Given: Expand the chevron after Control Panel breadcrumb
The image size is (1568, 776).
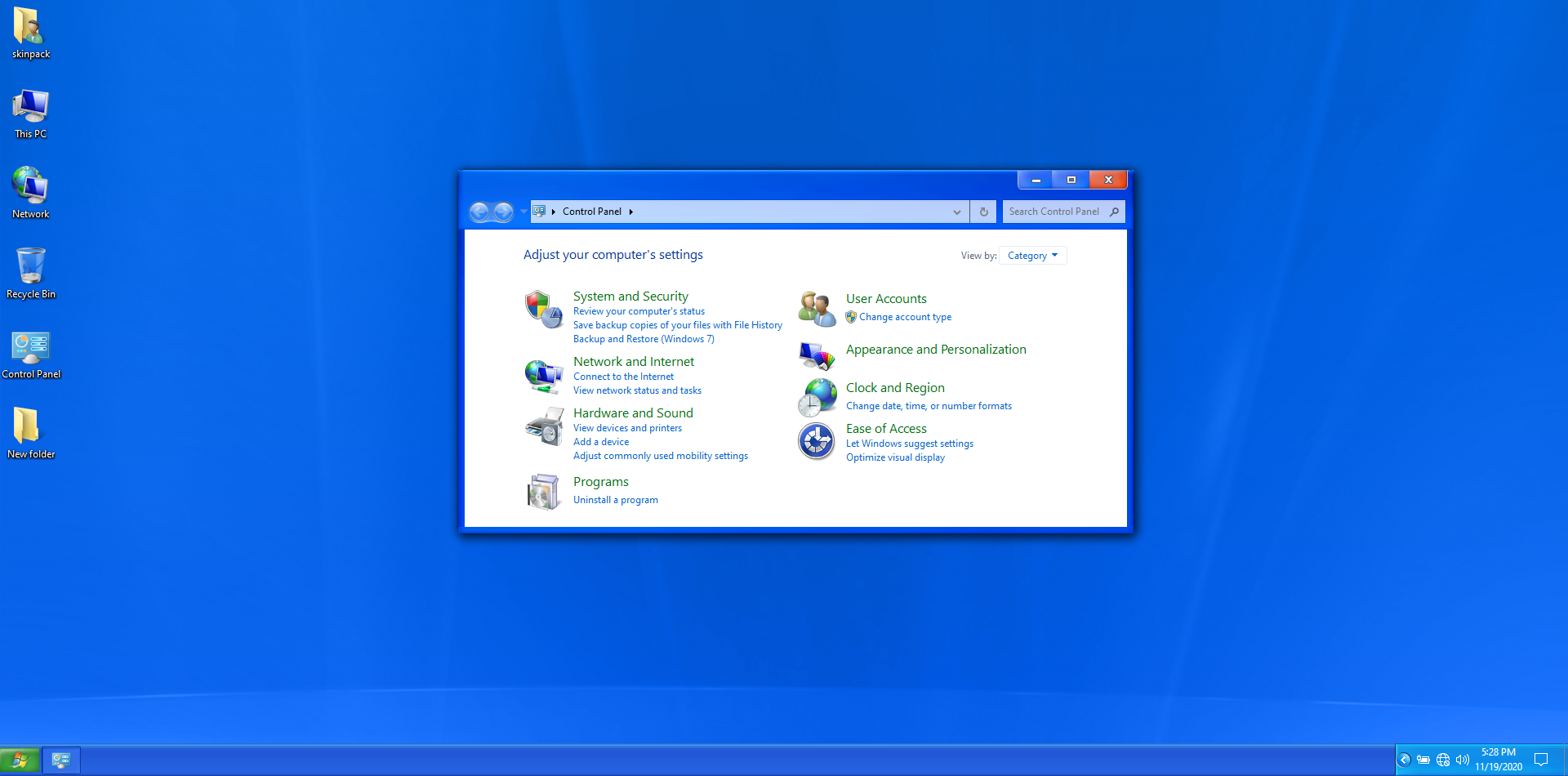Looking at the screenshot, I should [631, 212].
